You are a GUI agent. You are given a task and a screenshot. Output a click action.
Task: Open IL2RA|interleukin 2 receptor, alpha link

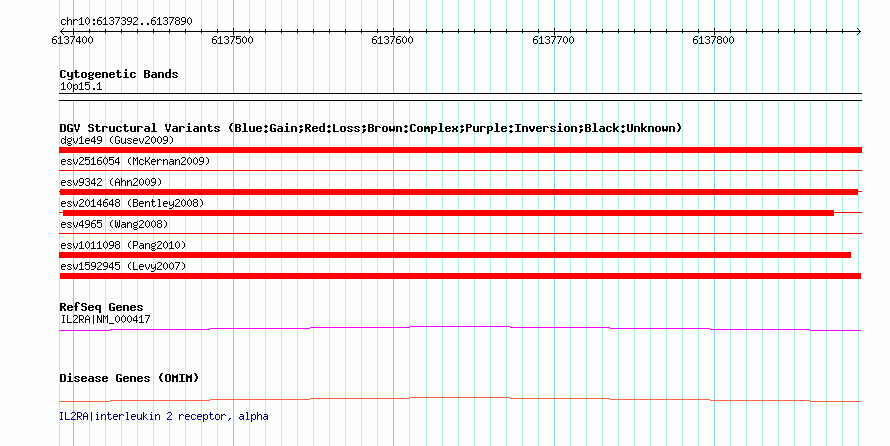pyautogui.click(x=163, y=416)
